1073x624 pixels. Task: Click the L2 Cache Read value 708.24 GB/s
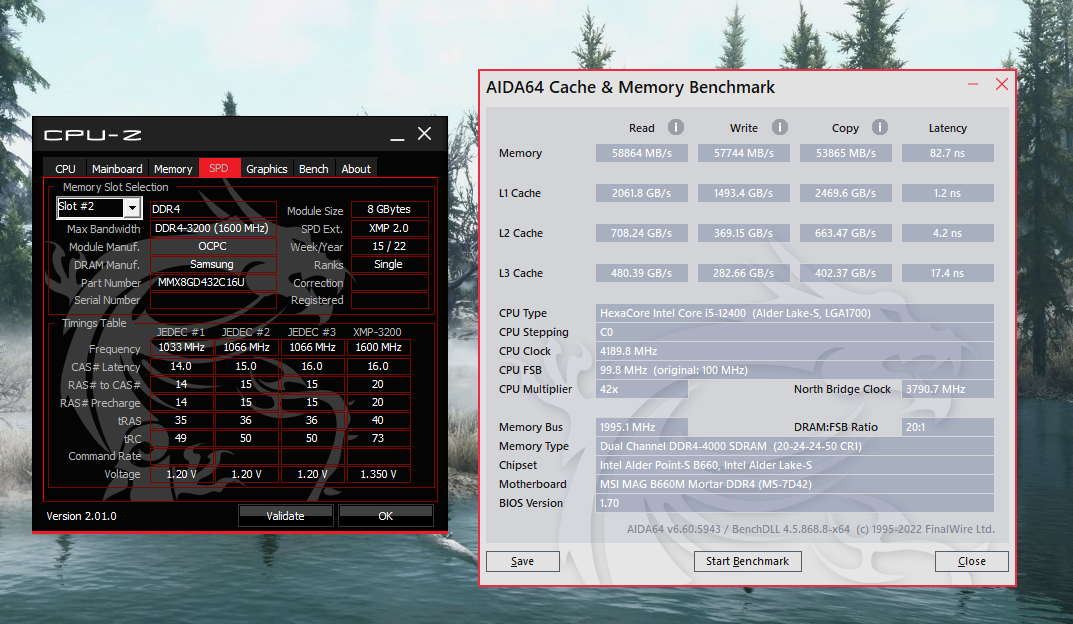point(641,233)
